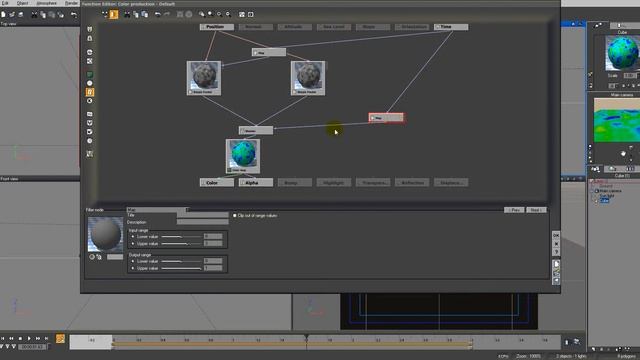
Task: Select the green color node icon in sidebar
Action: pos(90,75)
